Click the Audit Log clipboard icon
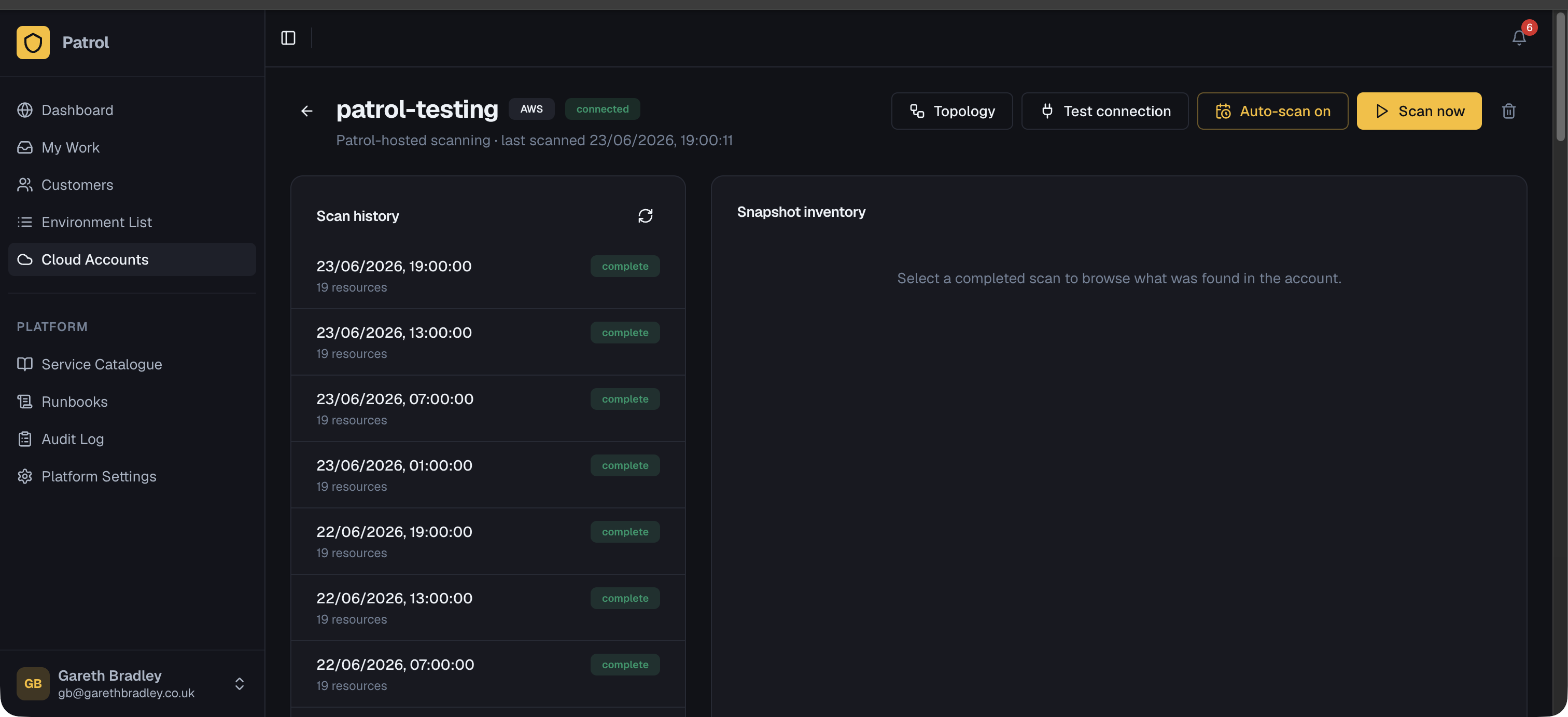Viewport: 1568px width, 717px height. [x=25, y=438]
